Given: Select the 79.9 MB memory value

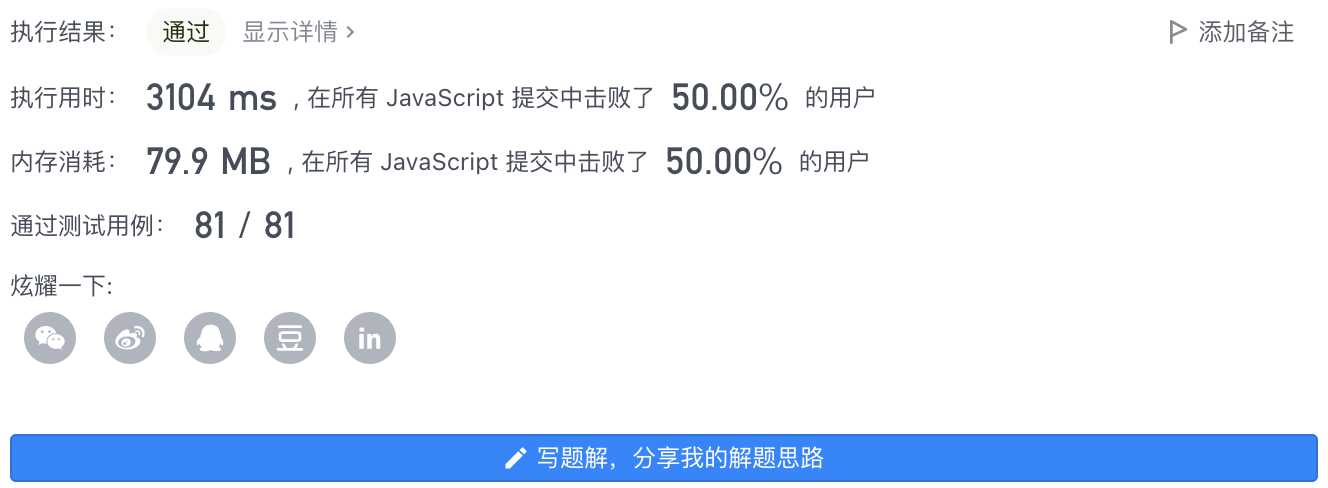Looking at the screenshot, I should click(208, 161).
